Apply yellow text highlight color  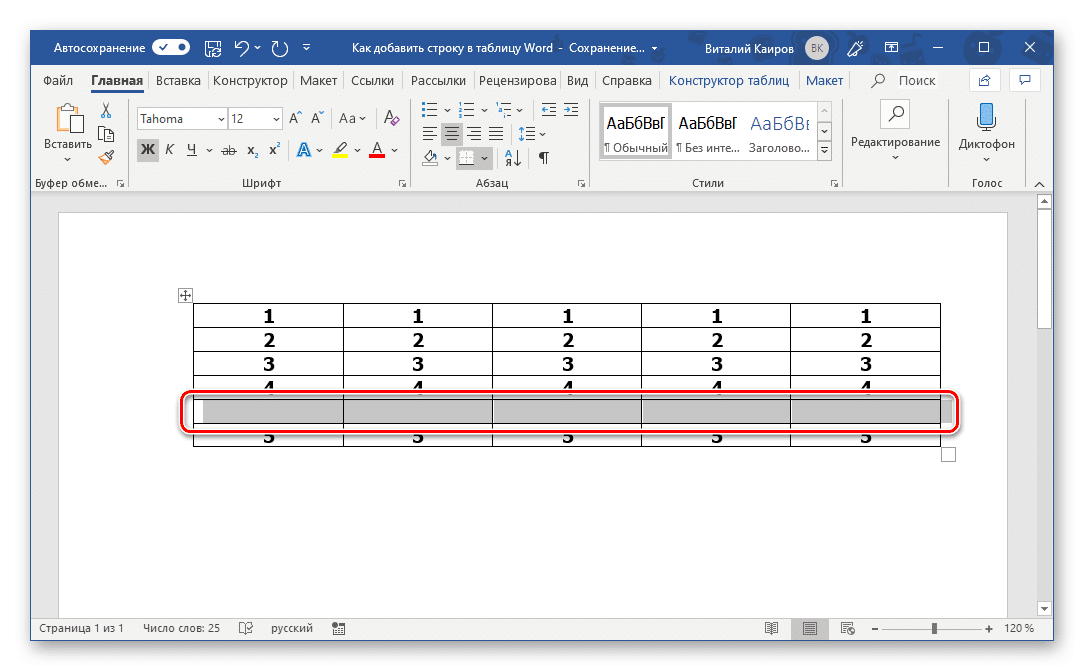click(339, 149)
